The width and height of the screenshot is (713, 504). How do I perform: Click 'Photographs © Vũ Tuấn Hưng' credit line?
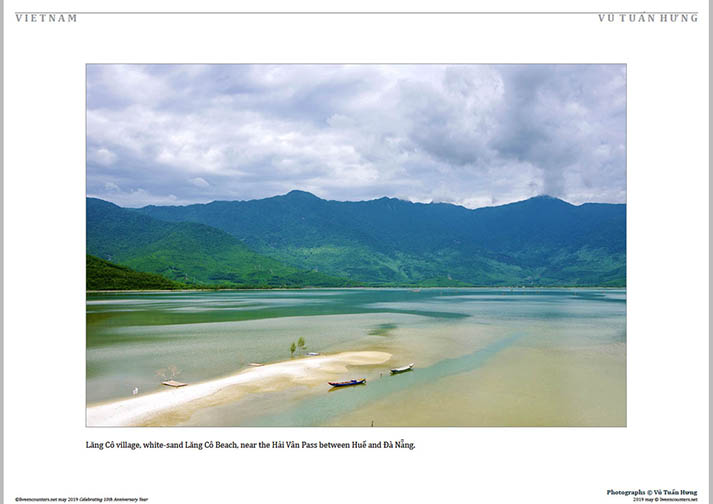652,492
